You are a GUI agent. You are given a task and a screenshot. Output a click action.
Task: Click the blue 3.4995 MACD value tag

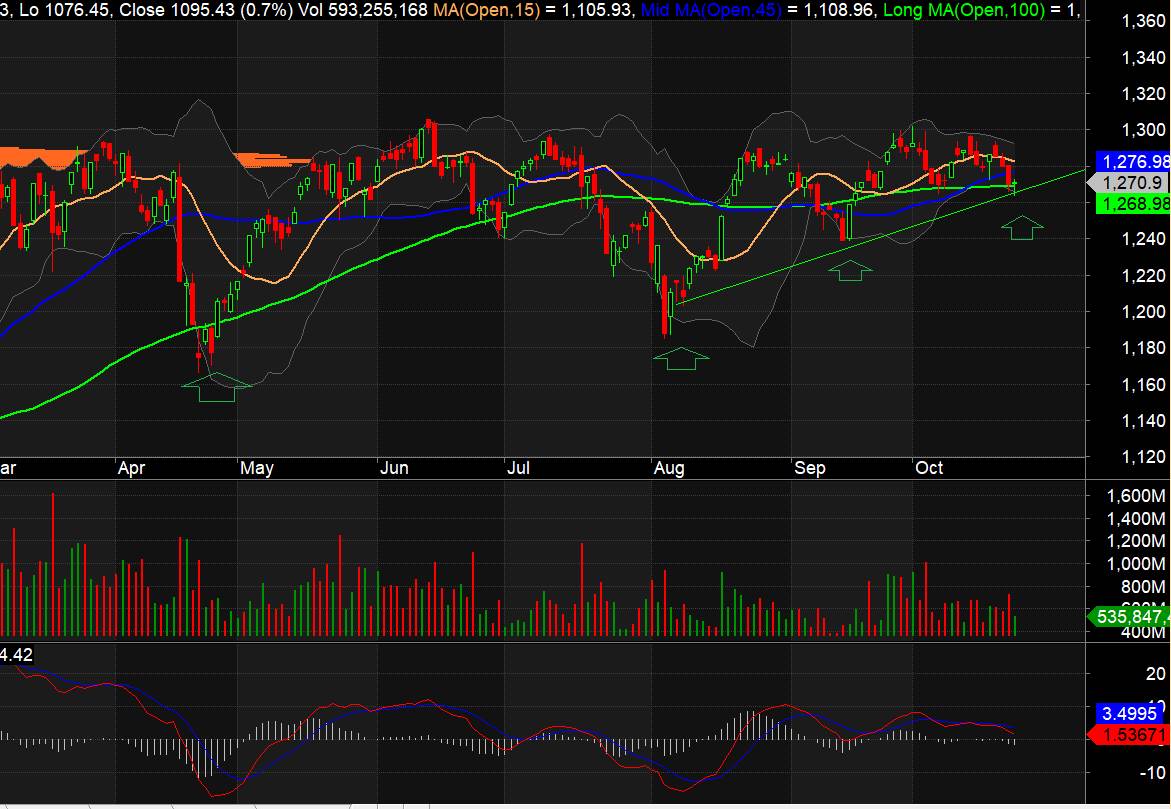tap(1128, 713)
